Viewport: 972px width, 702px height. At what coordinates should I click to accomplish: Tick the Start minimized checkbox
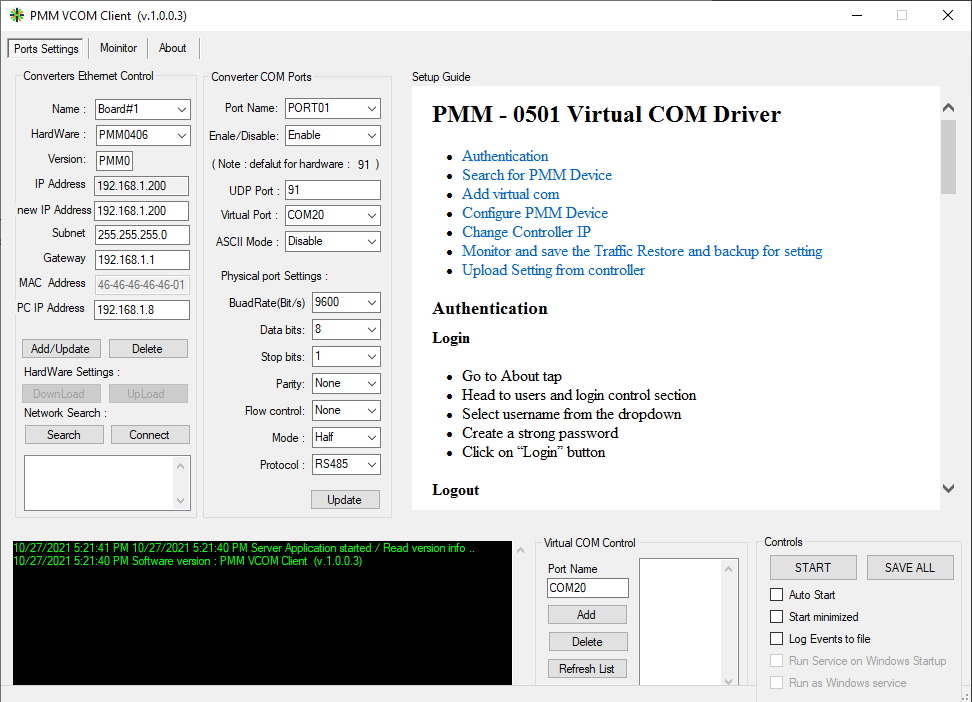tap(776, 616)
